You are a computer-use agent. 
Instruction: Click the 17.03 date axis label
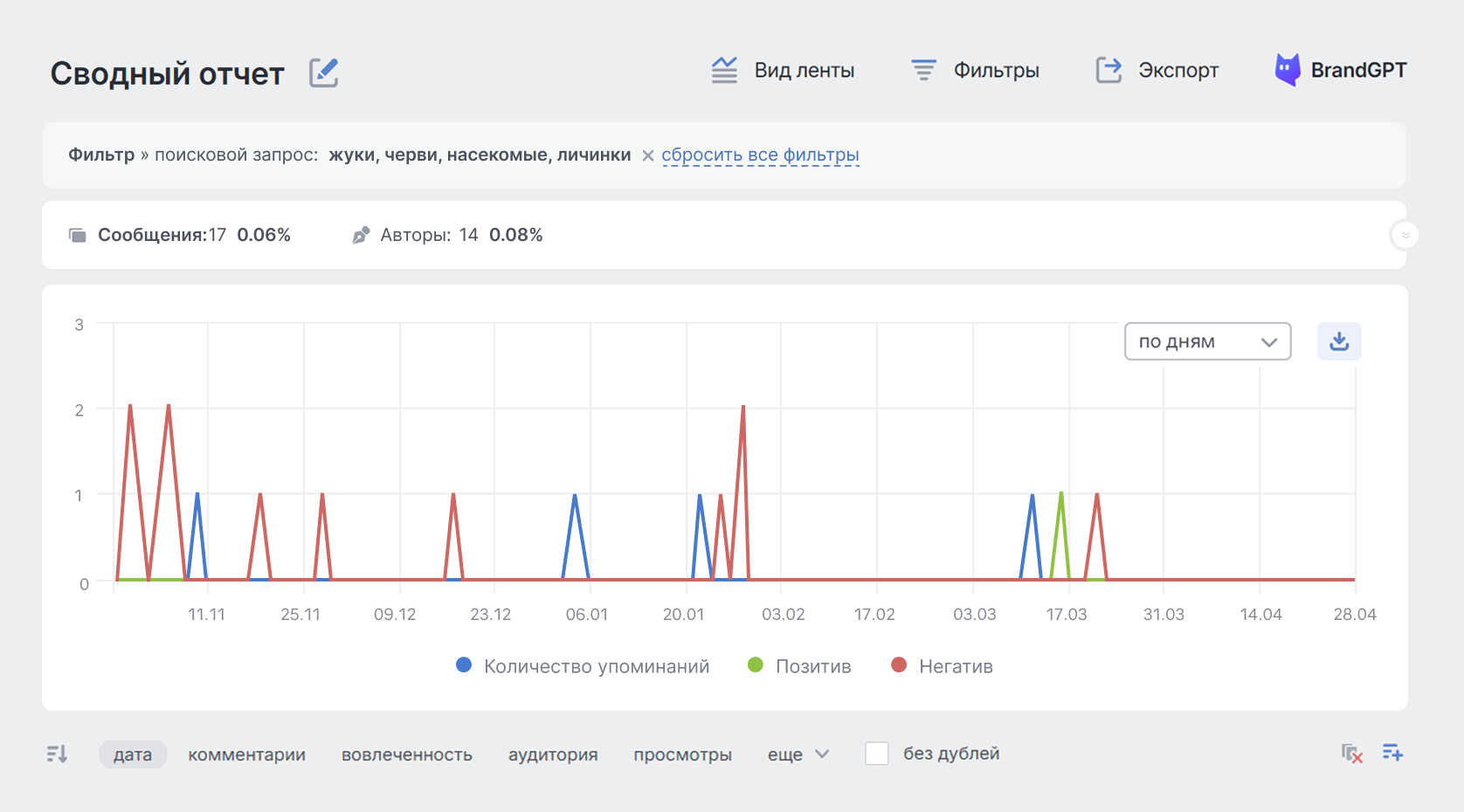[x=1067, y=615]
